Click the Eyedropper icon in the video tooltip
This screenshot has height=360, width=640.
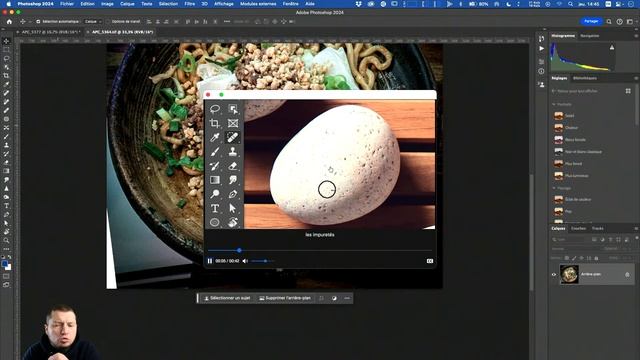point(215,137)
